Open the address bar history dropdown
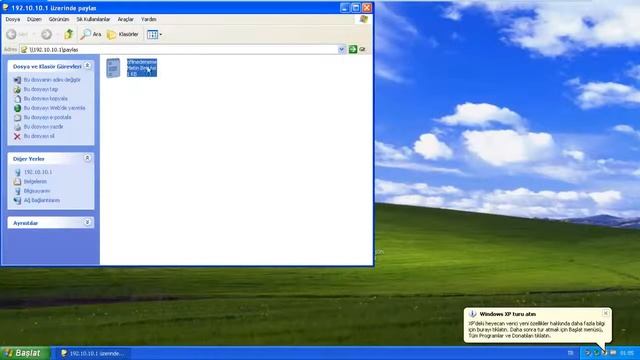640x360 pixels. coord(341,49)
